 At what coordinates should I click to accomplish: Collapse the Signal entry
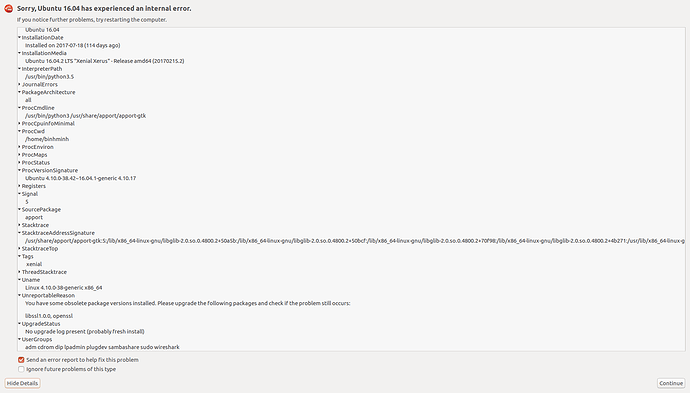coord(19,194)
